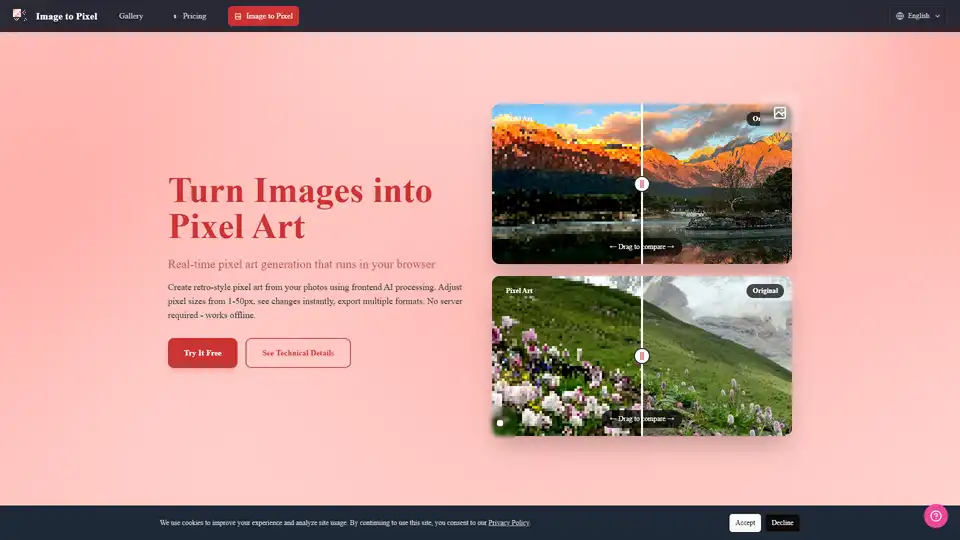Click the red Image to Pixel nav button
Viewport: 960px width, 540px height.
263,16
